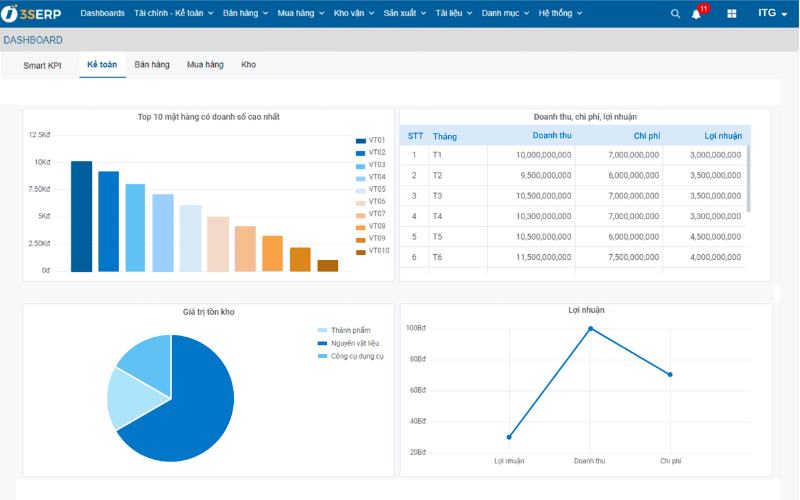This screenshot has width=800, height=500.
Task: Toggle VT01 series in bar chart legend
Action: click(370, 140)
